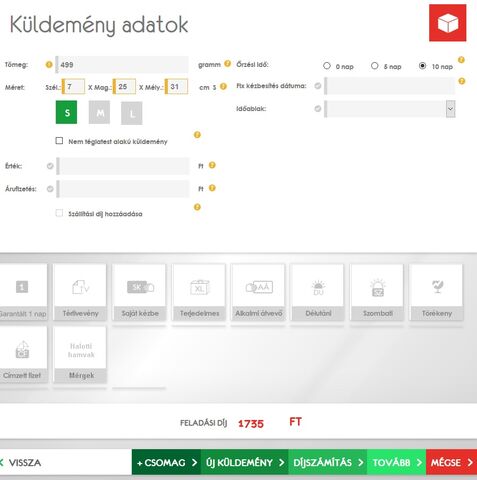Add a package with + CSOMAG

click(167, 462)
